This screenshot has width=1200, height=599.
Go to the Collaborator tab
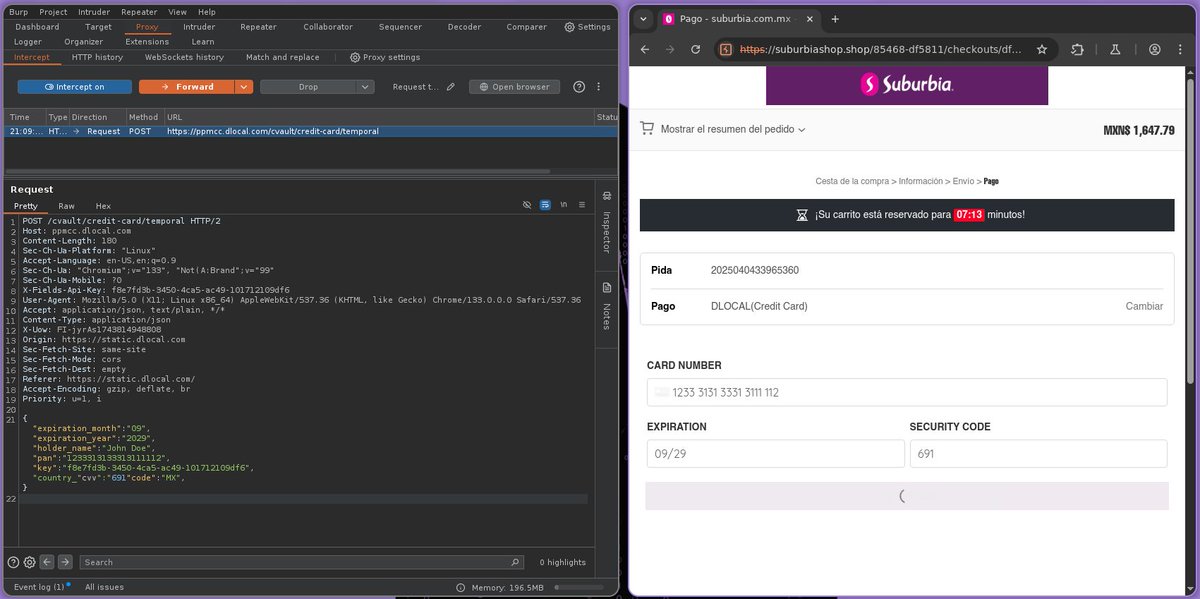(x=328, y=27)
